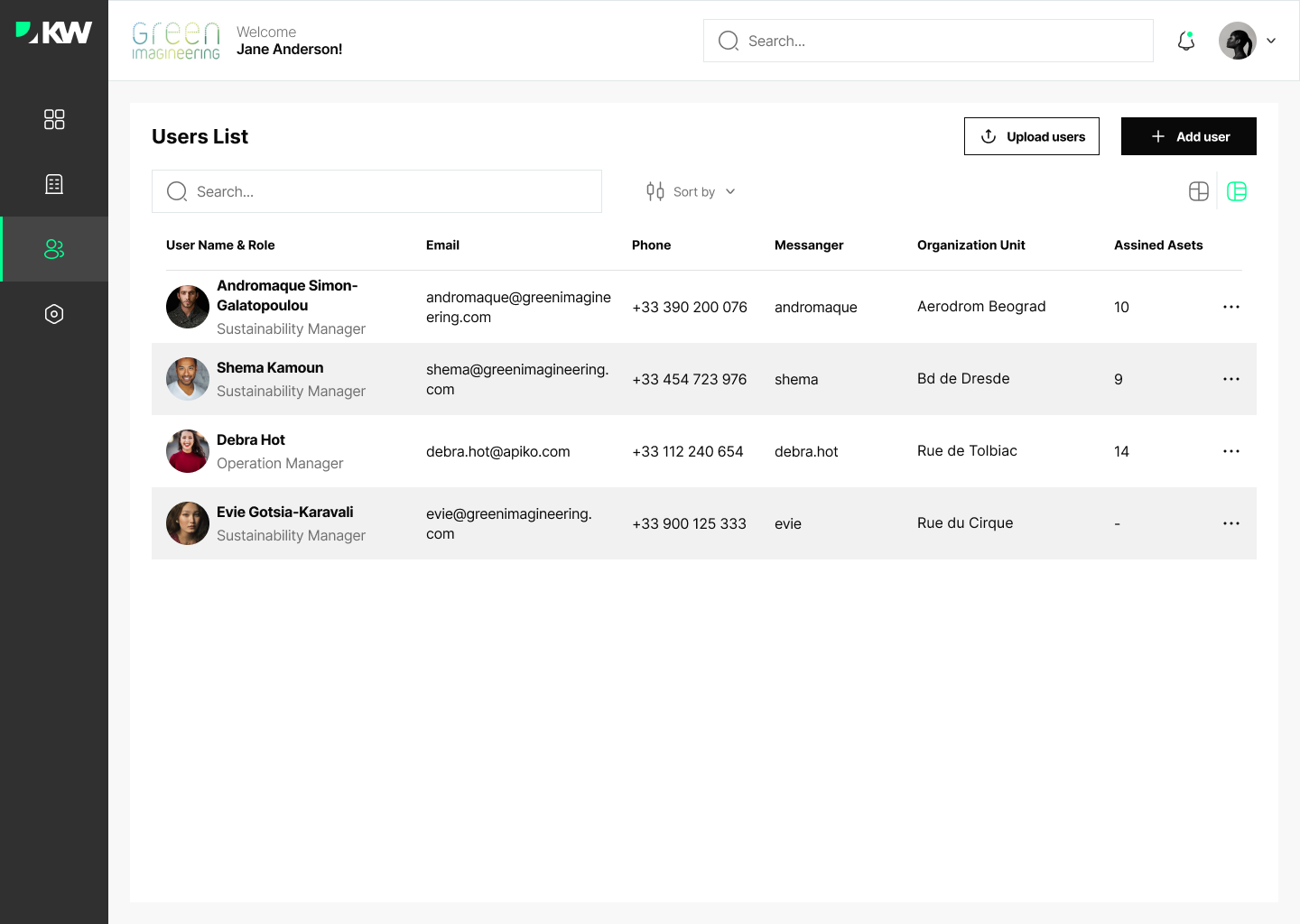Open the Sort by dropdown
Screen dimensions: 1300x924
[x=692, y=191]
